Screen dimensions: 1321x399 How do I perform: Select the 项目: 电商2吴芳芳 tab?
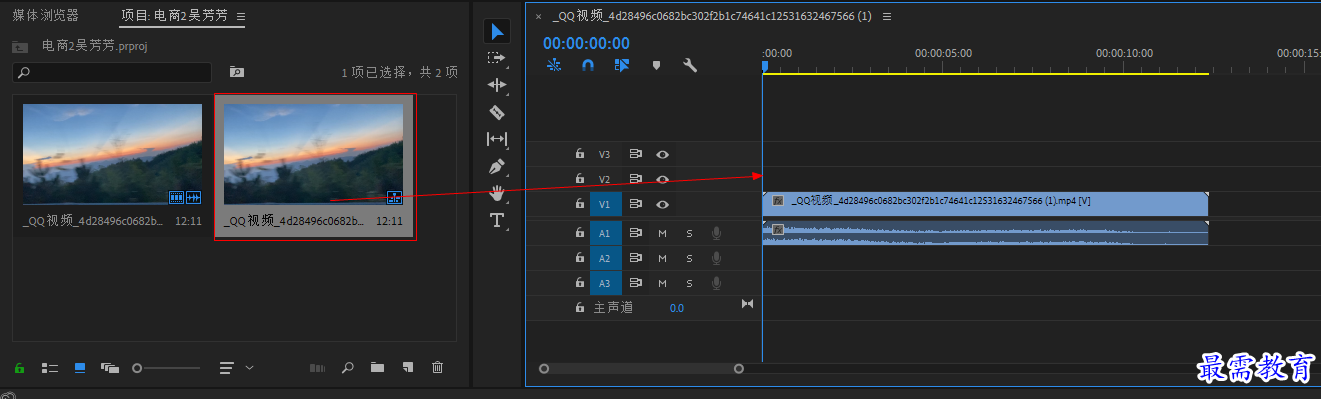[x=174, y=16]
